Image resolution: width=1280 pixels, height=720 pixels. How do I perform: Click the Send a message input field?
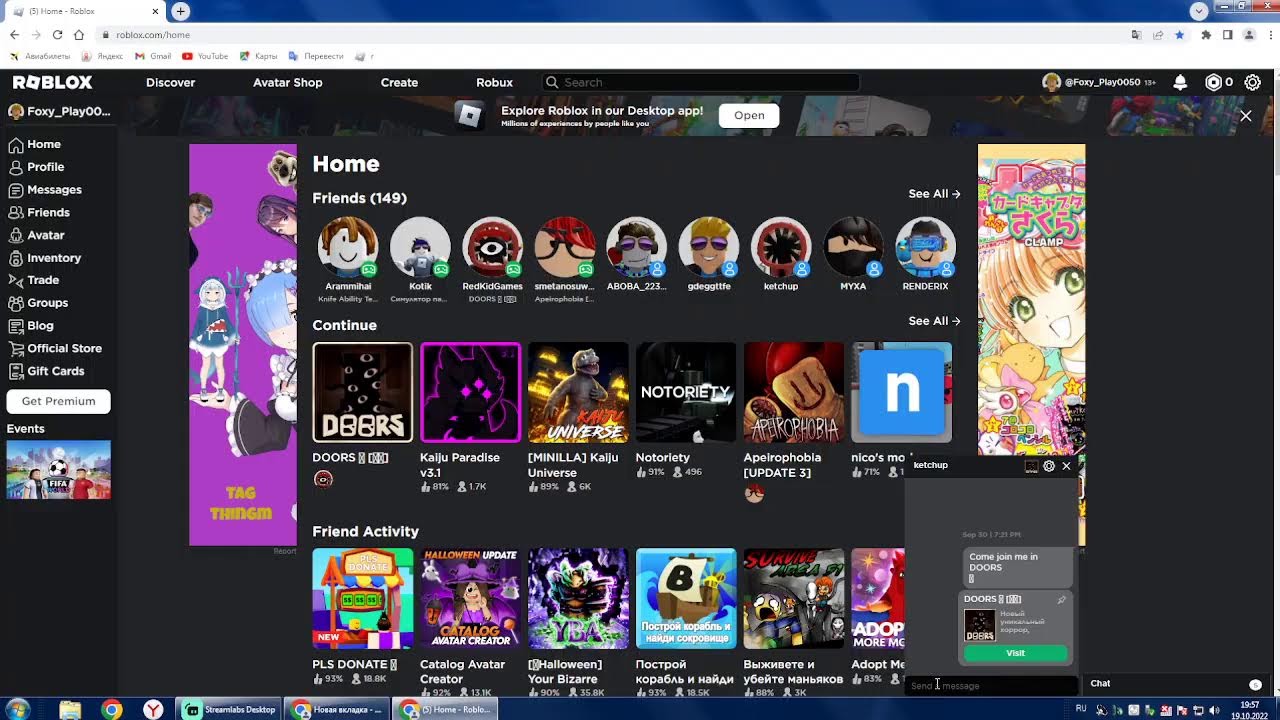tap(991, 686)
